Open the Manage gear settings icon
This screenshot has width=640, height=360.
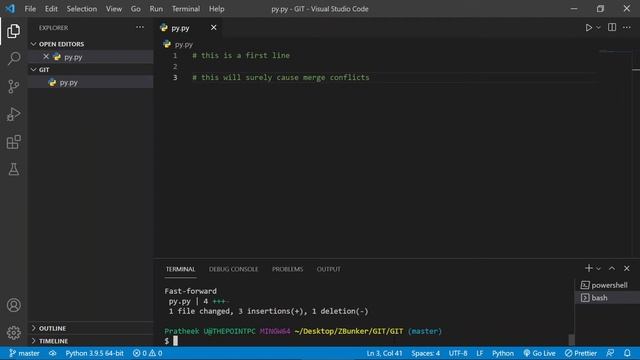pos(13,333)
